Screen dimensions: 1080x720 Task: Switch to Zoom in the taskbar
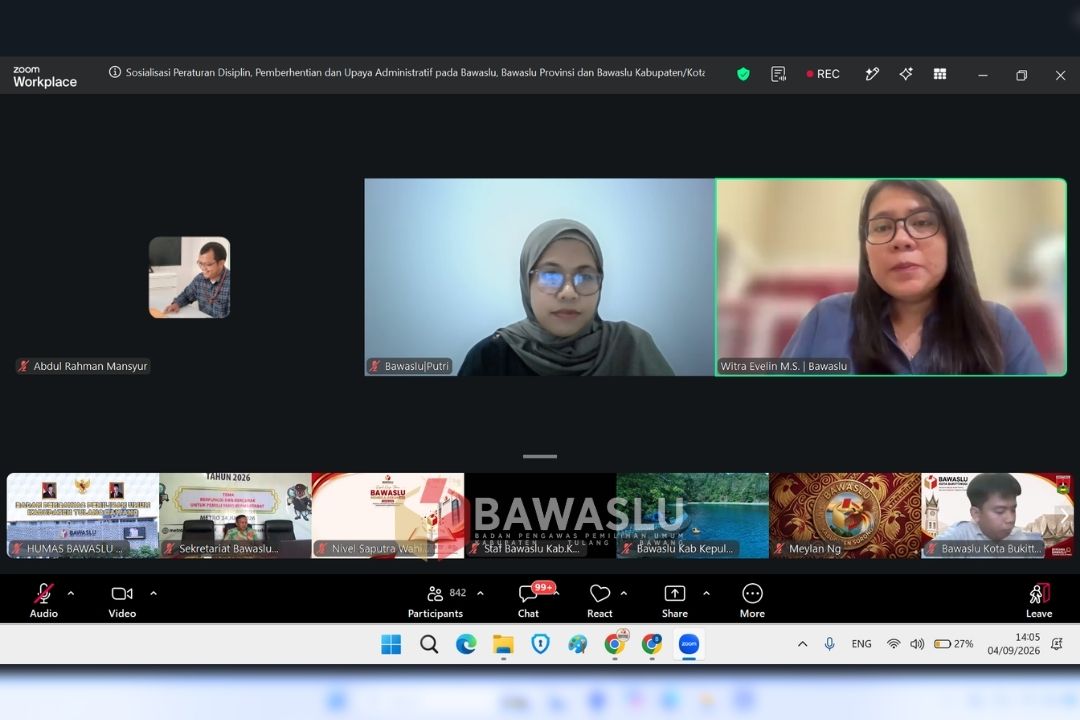pyautogui.click(x=689, y=644)
